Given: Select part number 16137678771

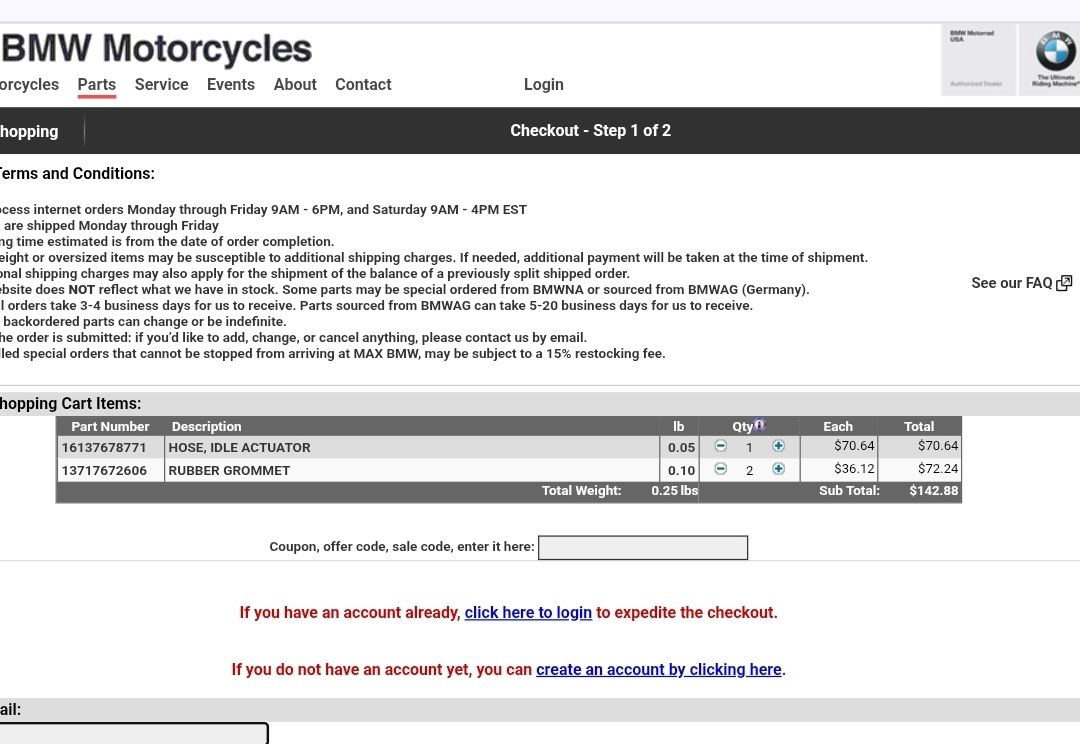Looking at the screenshot, I should pyautogui.click(x=104, y=448).
